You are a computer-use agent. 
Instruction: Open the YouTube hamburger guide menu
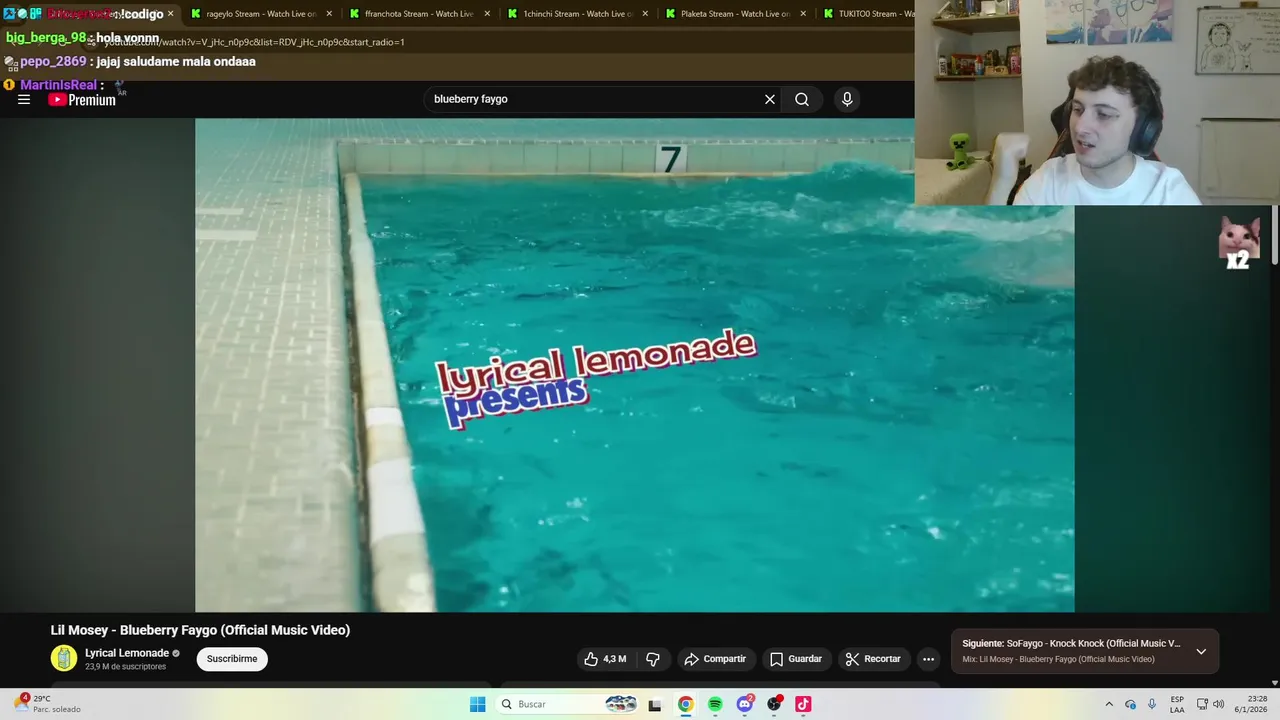point(24,99)
